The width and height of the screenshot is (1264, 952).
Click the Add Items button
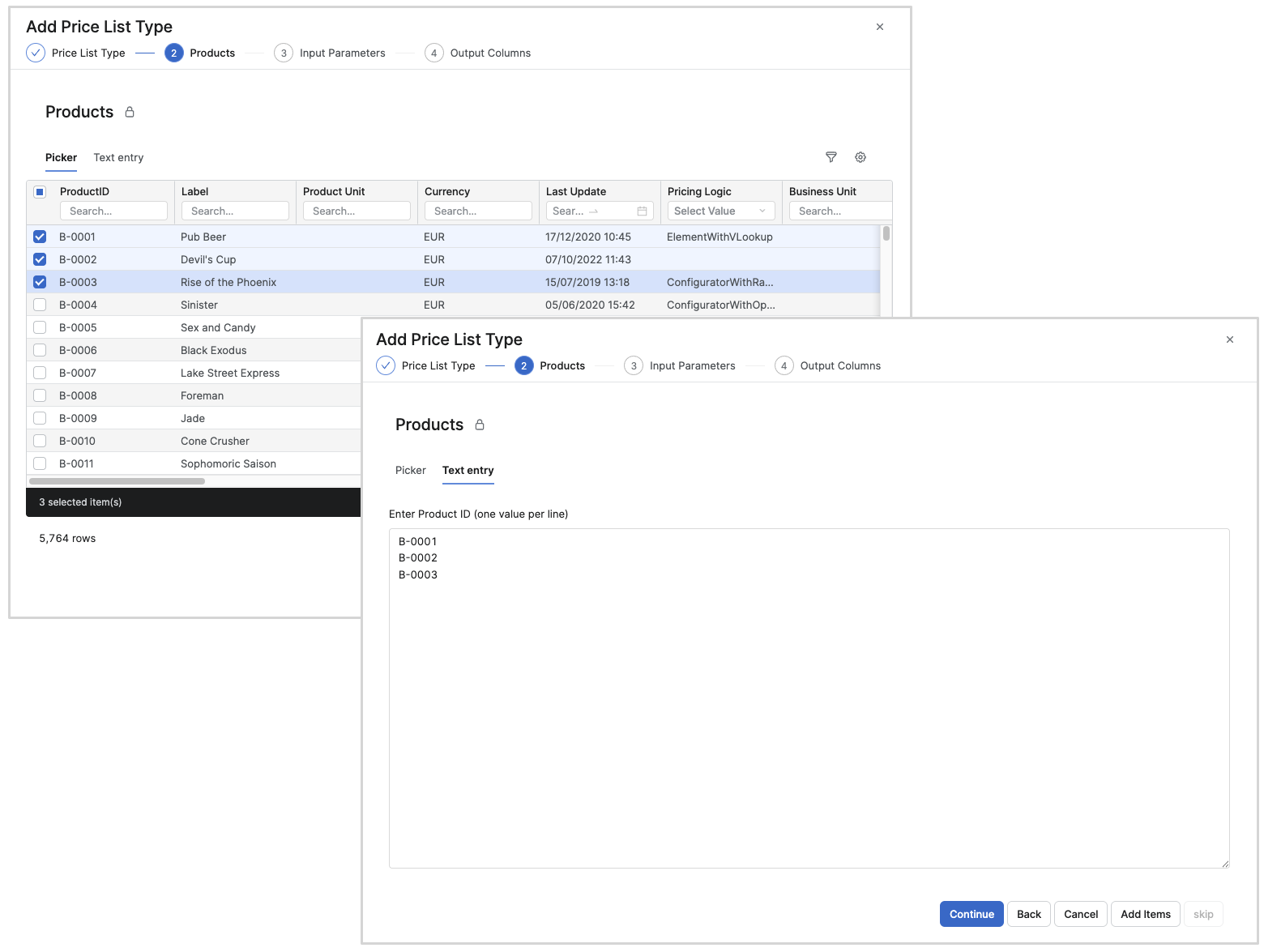pyautogui.click(x=1145, y=914)
